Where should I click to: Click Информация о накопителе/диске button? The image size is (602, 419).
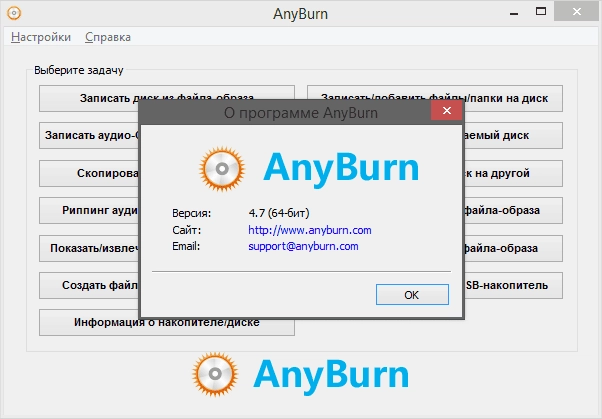[x=167, y=326]
